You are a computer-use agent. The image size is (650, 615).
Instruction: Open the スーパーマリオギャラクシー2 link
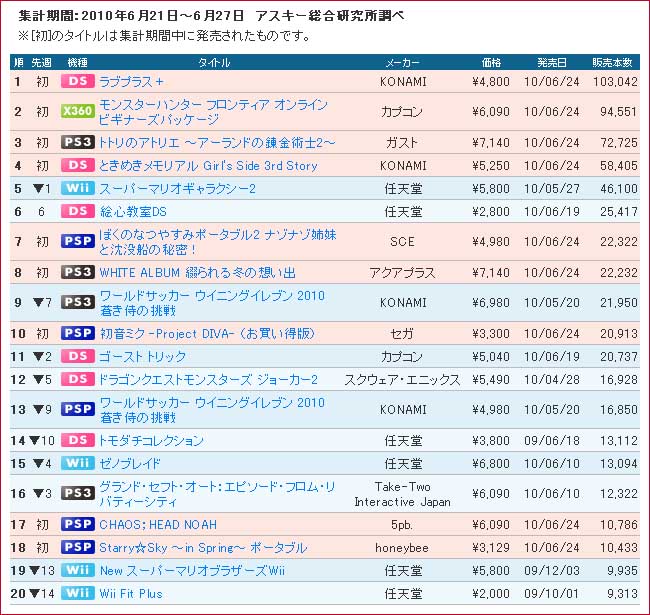pyautogui.click(x=177, y=189)
